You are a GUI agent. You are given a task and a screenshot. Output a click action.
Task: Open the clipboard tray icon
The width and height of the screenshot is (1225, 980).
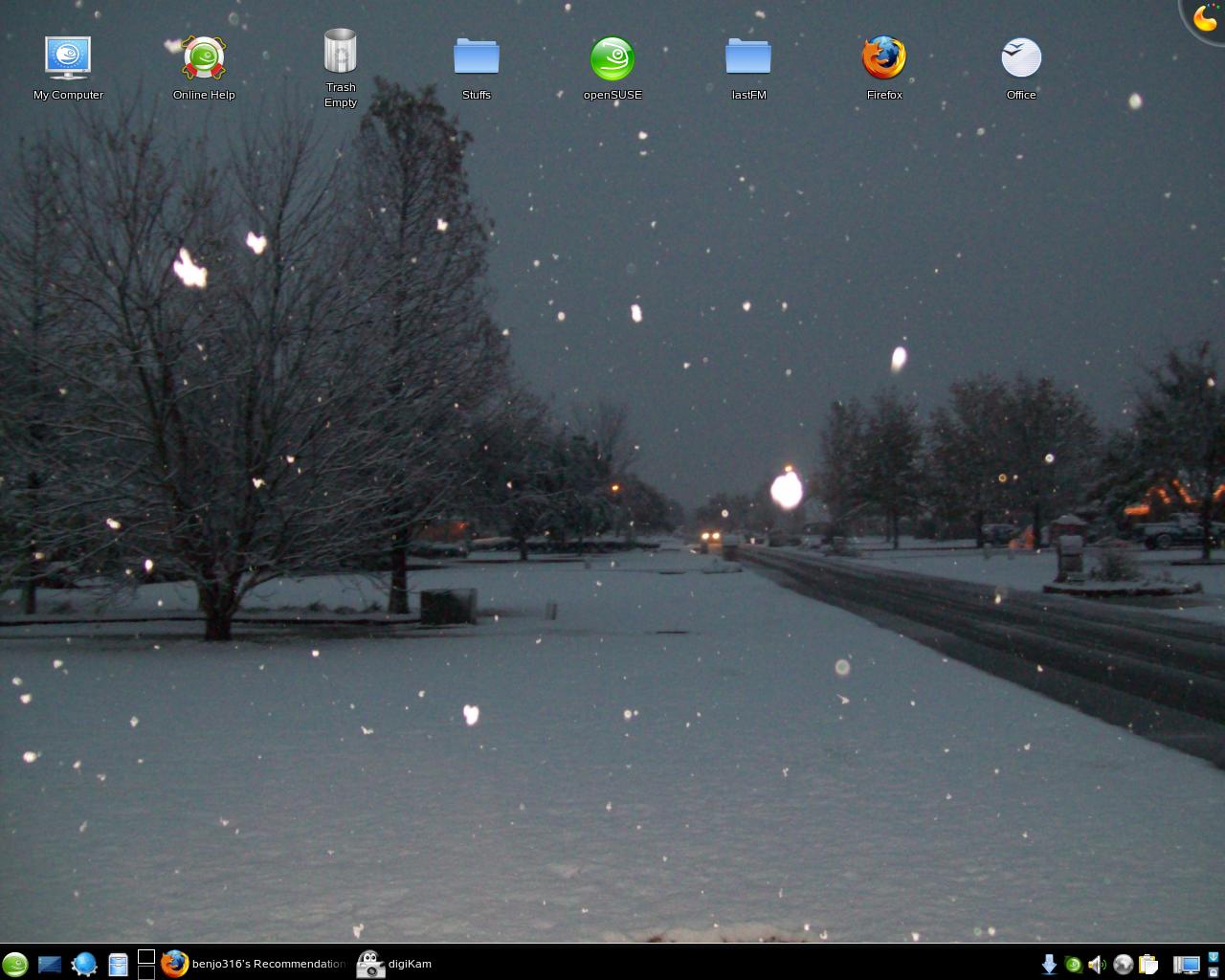click(1148, 965)
